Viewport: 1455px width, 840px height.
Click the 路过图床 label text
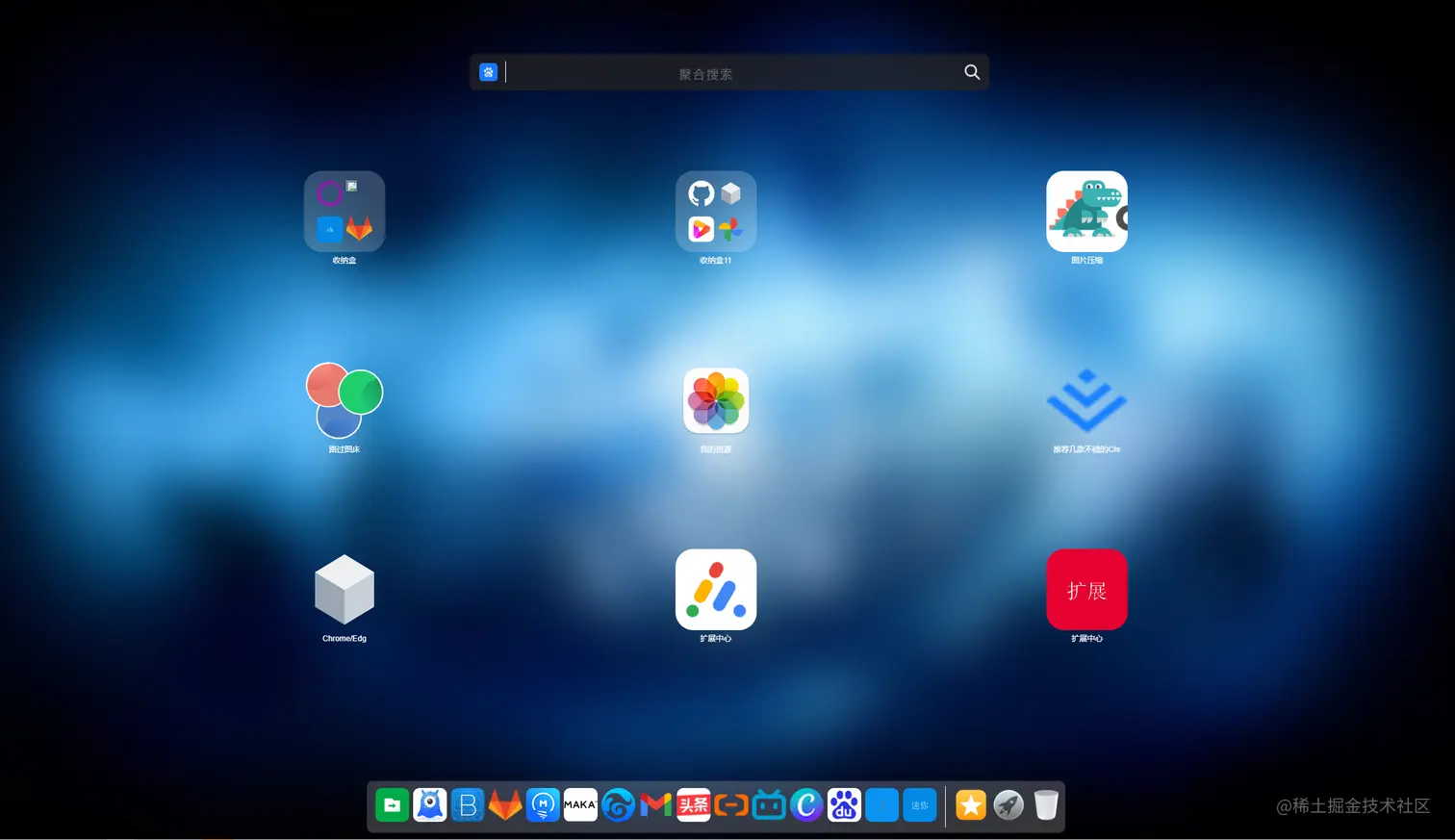pyautogui.click(x=345, y=449)
